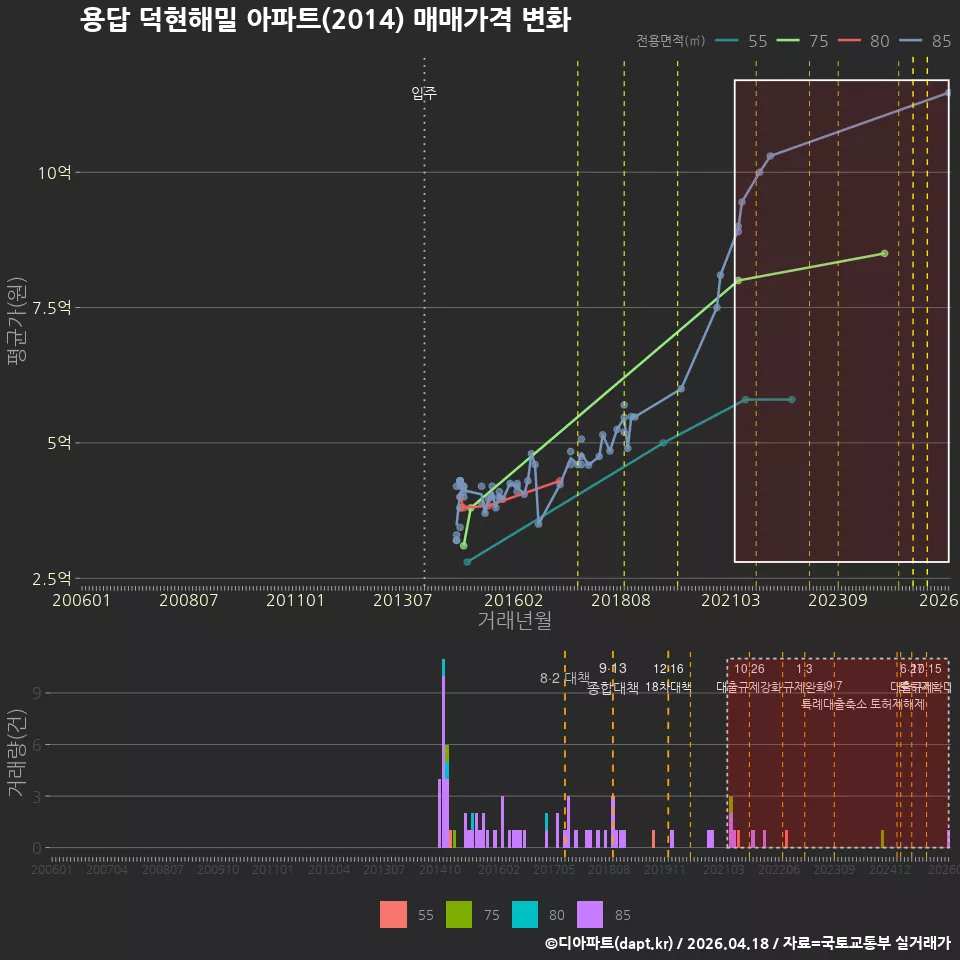Select the final green 75 data point

(884, 253)
